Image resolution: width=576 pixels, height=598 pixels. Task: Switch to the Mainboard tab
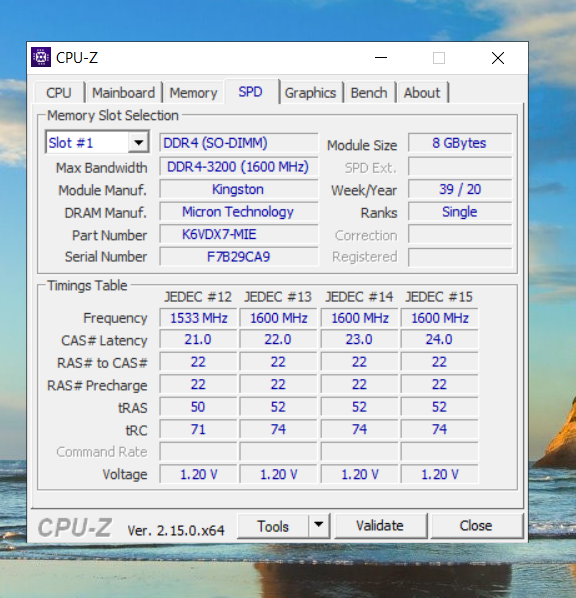tap(123, 93)
